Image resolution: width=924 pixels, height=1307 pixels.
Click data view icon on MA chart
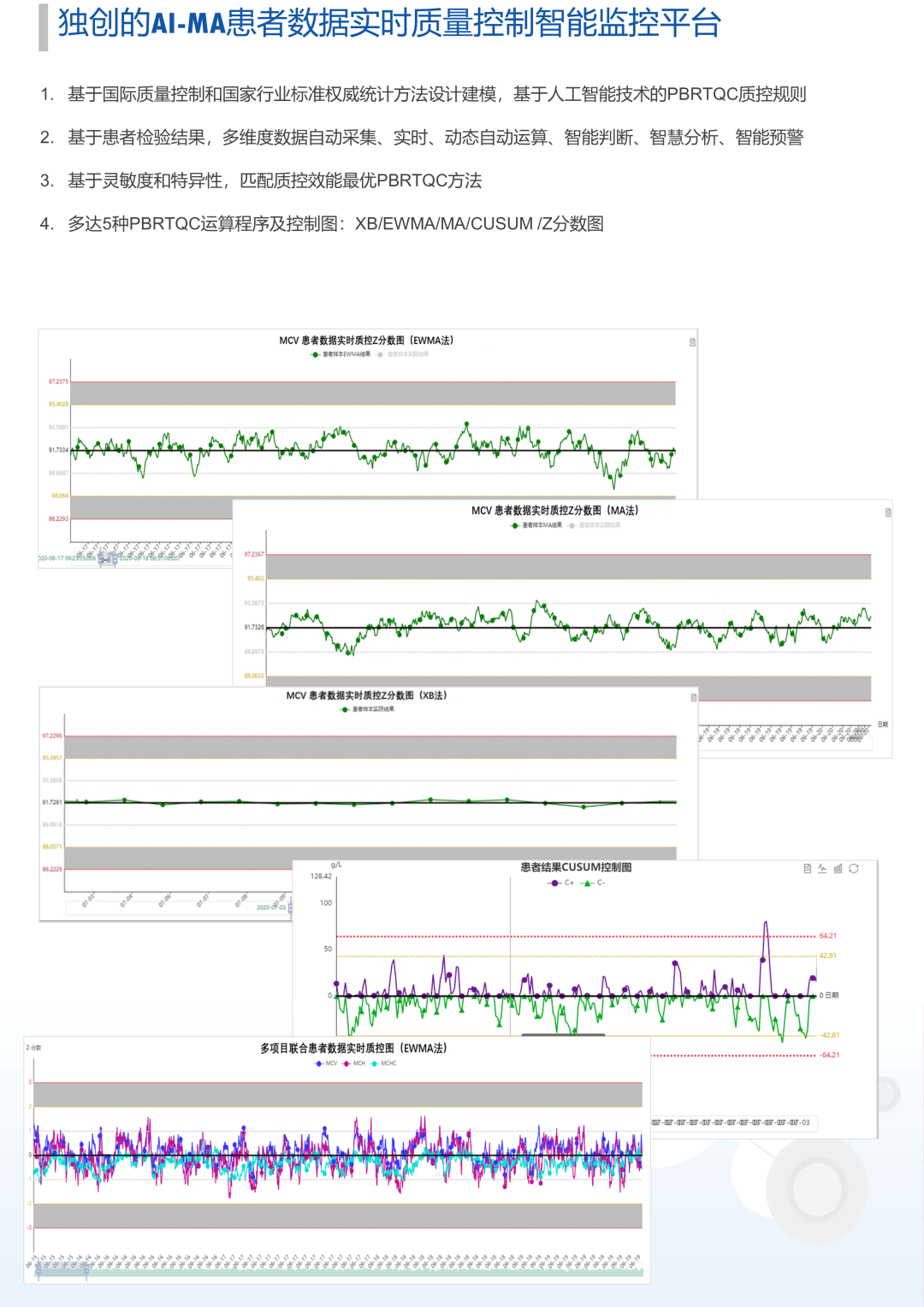click(887, 512)
